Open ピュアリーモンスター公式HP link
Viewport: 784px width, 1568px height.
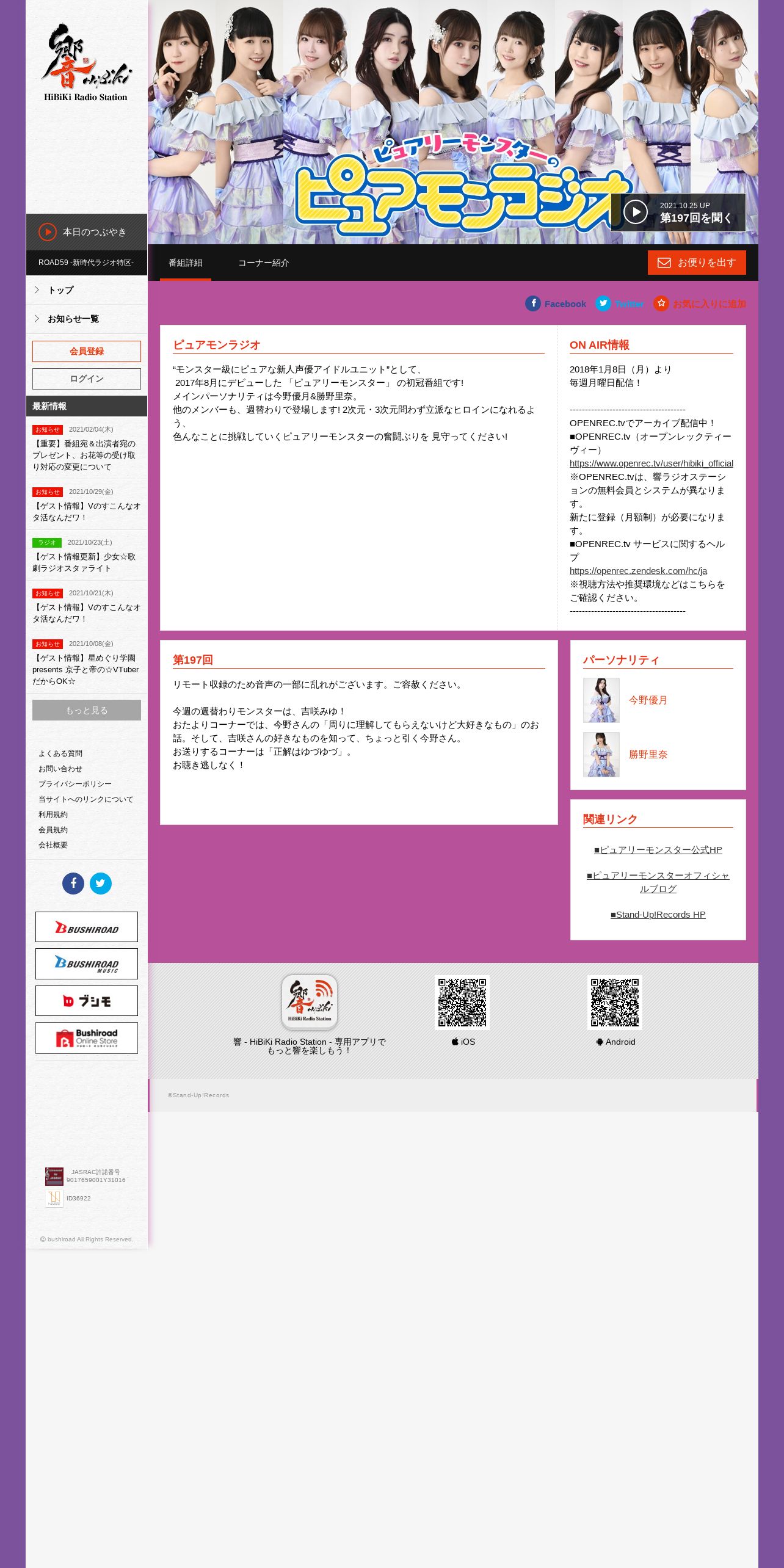coord(658,850)
